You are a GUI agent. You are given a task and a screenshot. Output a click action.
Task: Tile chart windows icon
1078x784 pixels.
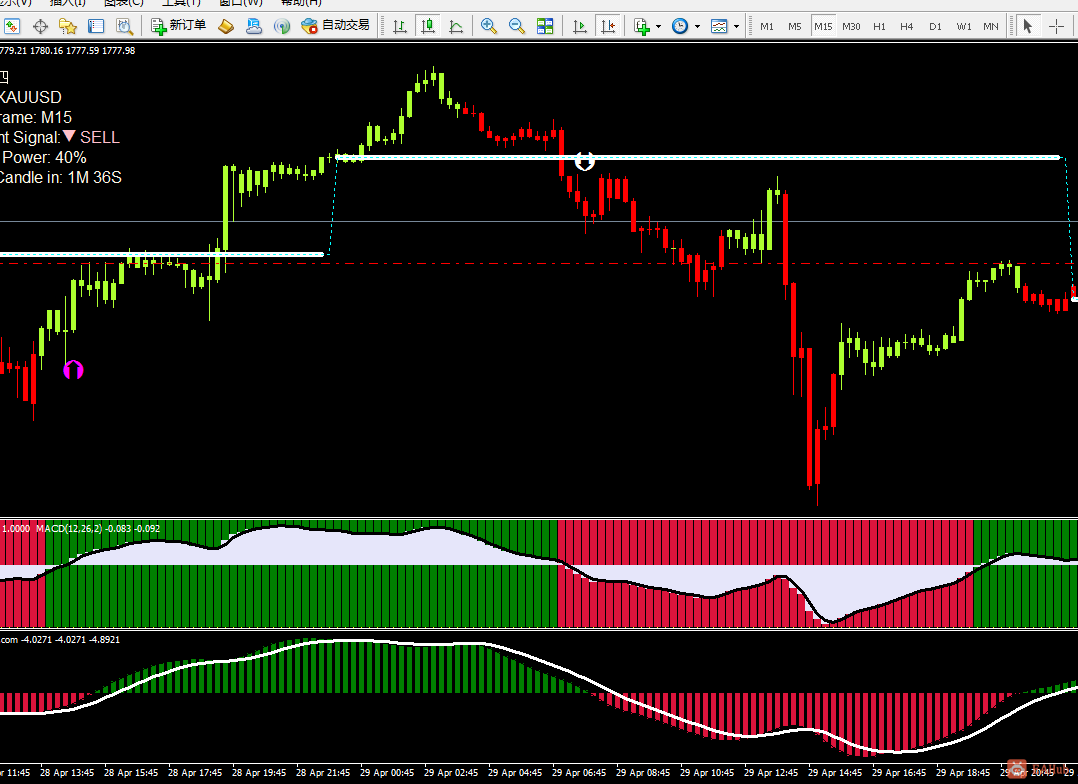(545, 26)
